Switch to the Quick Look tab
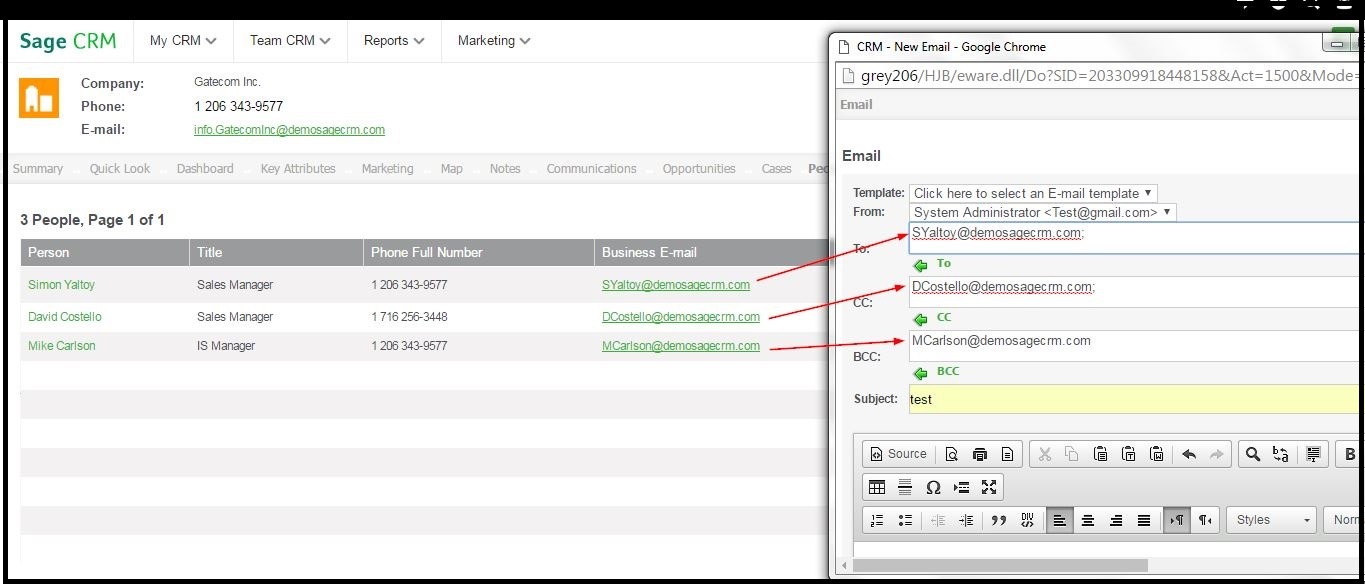 [x=119, y=169]
